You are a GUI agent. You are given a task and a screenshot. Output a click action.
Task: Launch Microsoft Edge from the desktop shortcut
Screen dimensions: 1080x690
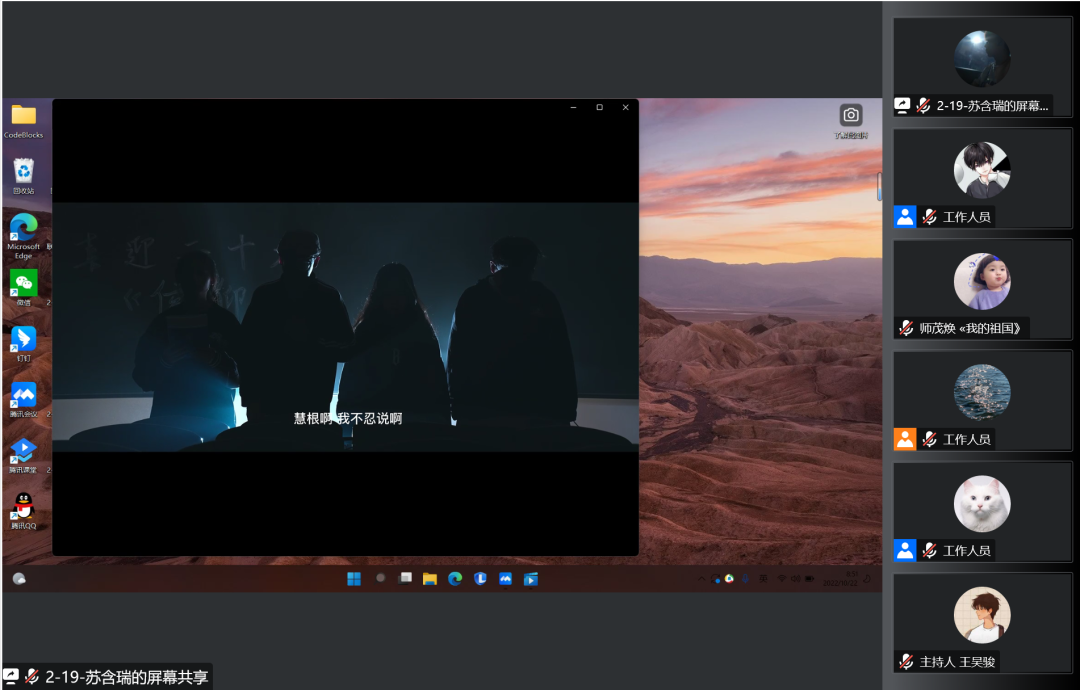pos(23,228)
